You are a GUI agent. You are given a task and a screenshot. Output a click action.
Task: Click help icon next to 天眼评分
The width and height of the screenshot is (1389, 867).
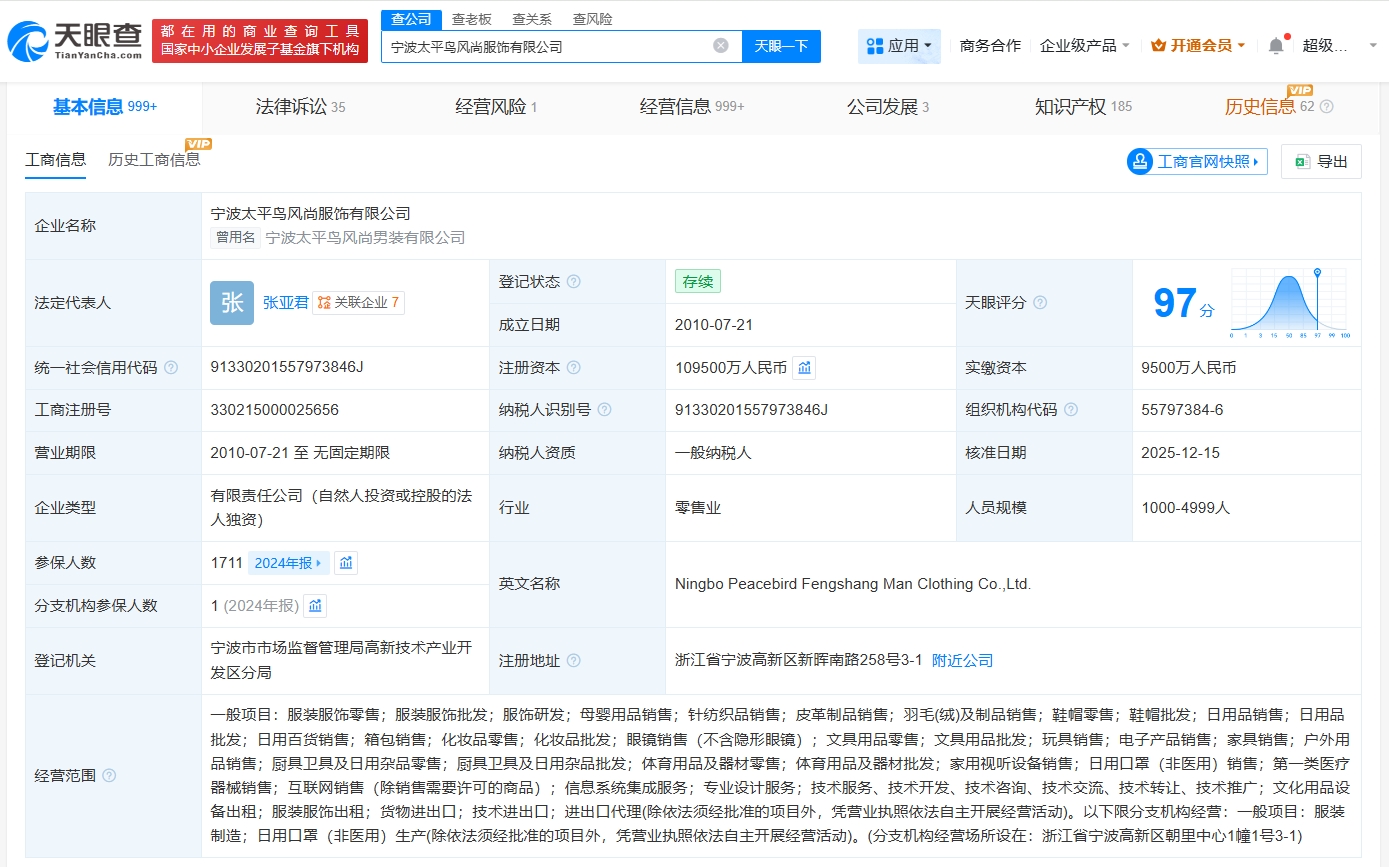click(x=1040, y=303)
